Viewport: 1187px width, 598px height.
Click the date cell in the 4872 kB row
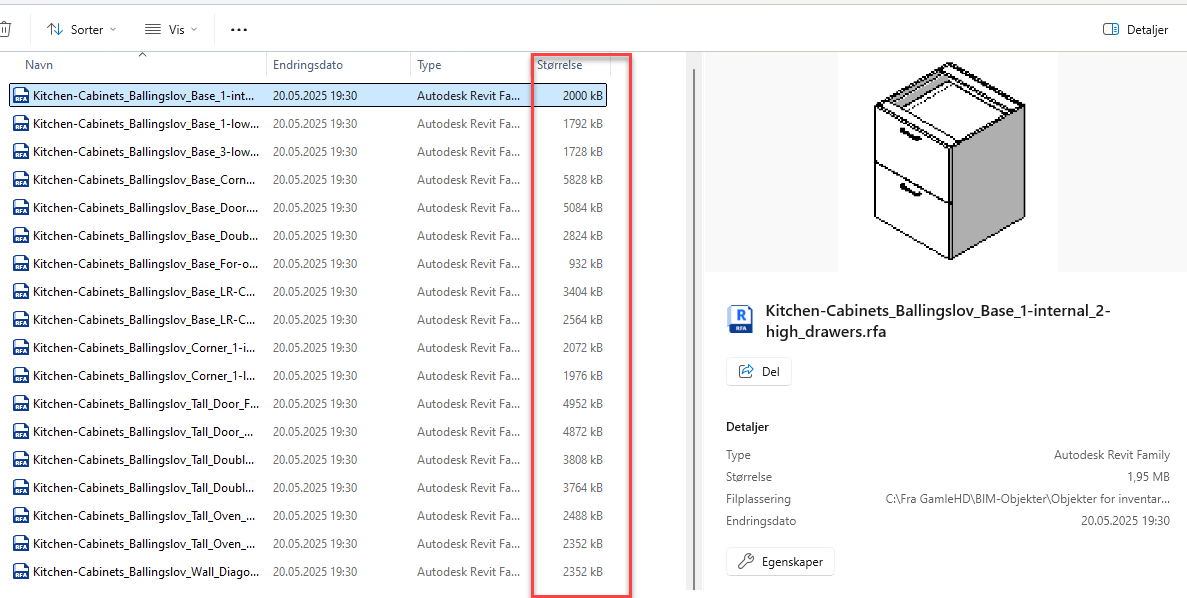pos(315,431)
